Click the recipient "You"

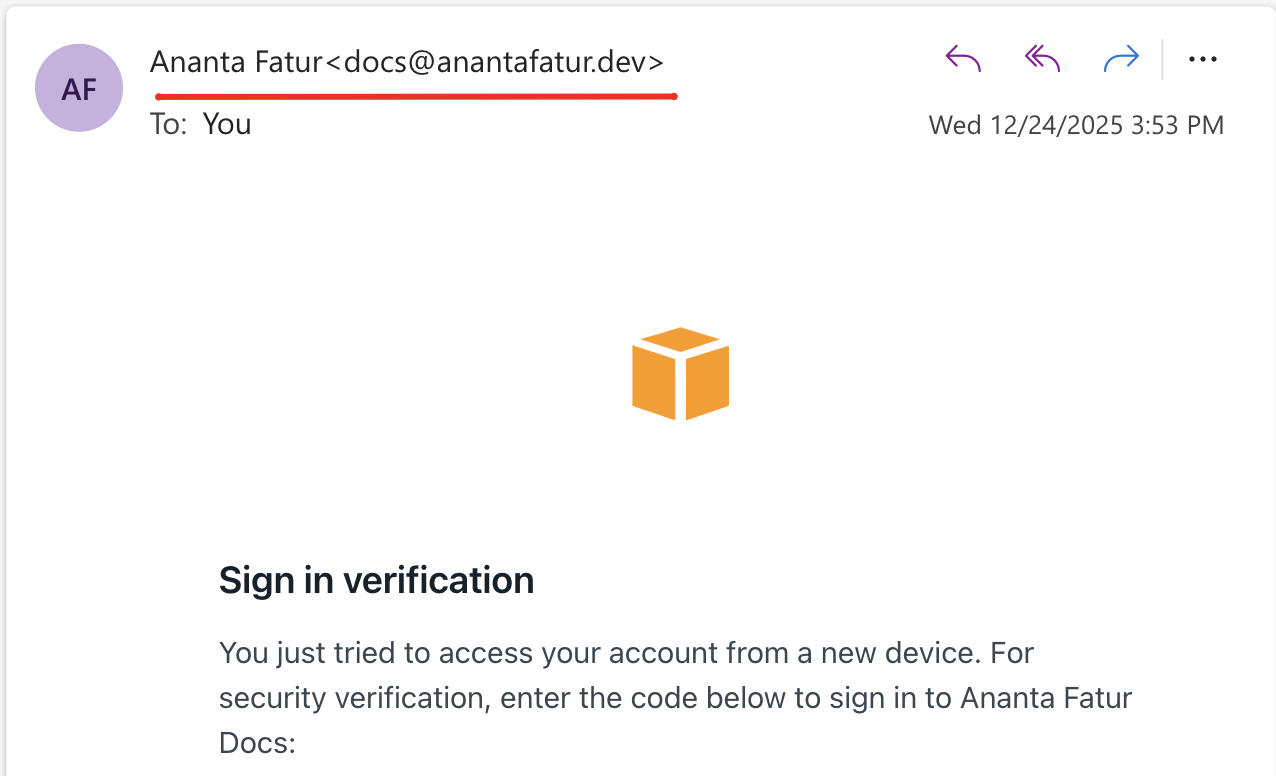227,124
